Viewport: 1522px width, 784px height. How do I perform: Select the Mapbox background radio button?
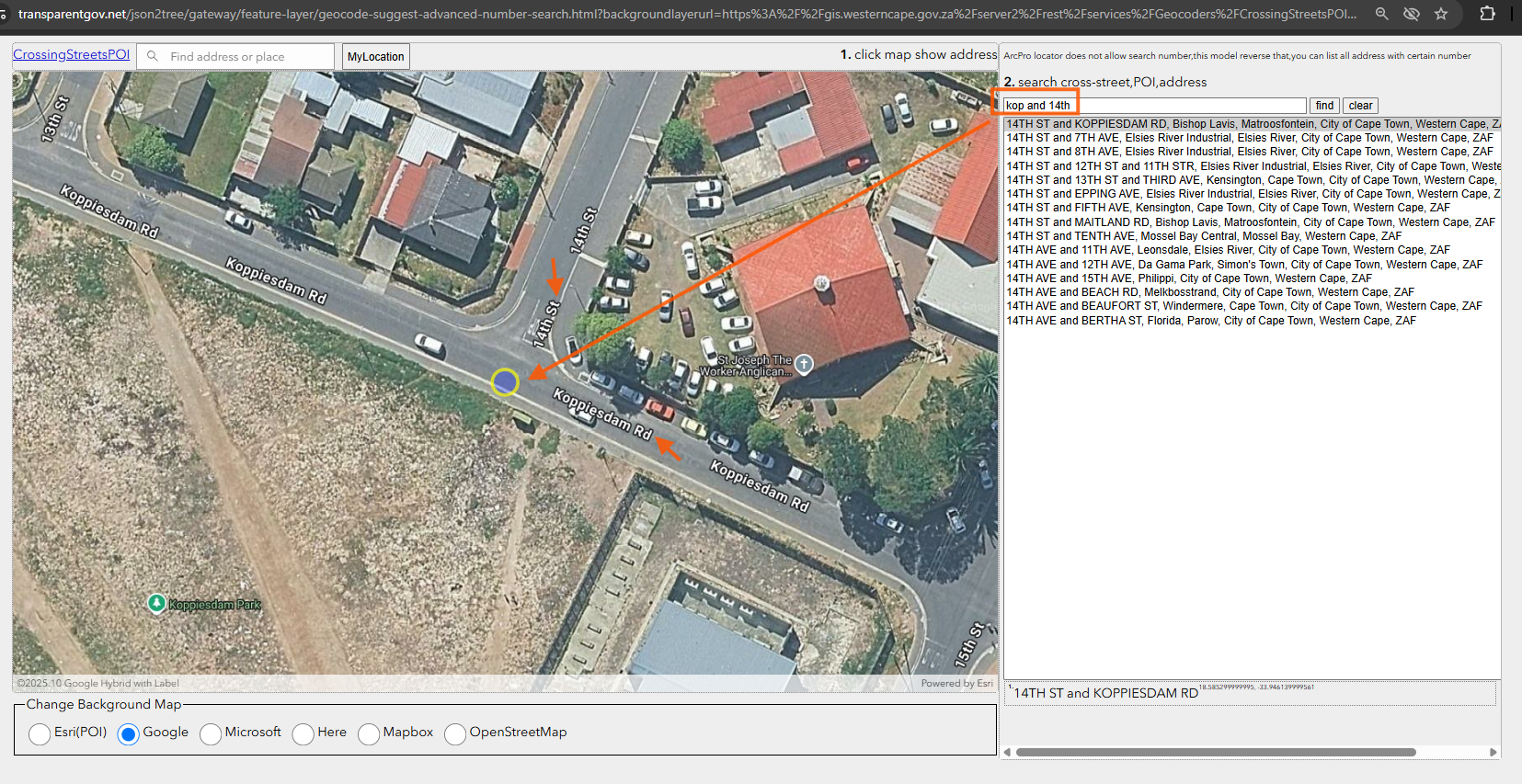coord(369,733)
